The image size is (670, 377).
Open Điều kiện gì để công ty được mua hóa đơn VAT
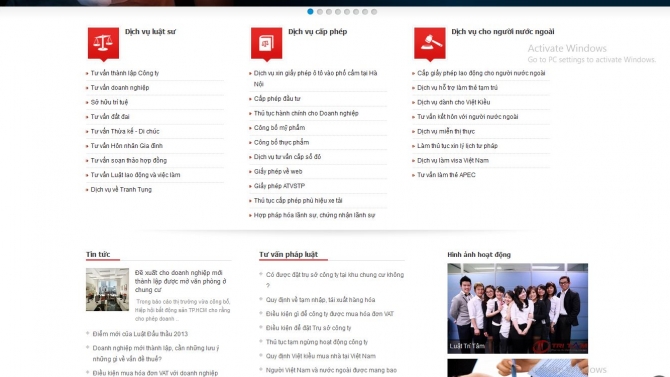tap(329, 314)
